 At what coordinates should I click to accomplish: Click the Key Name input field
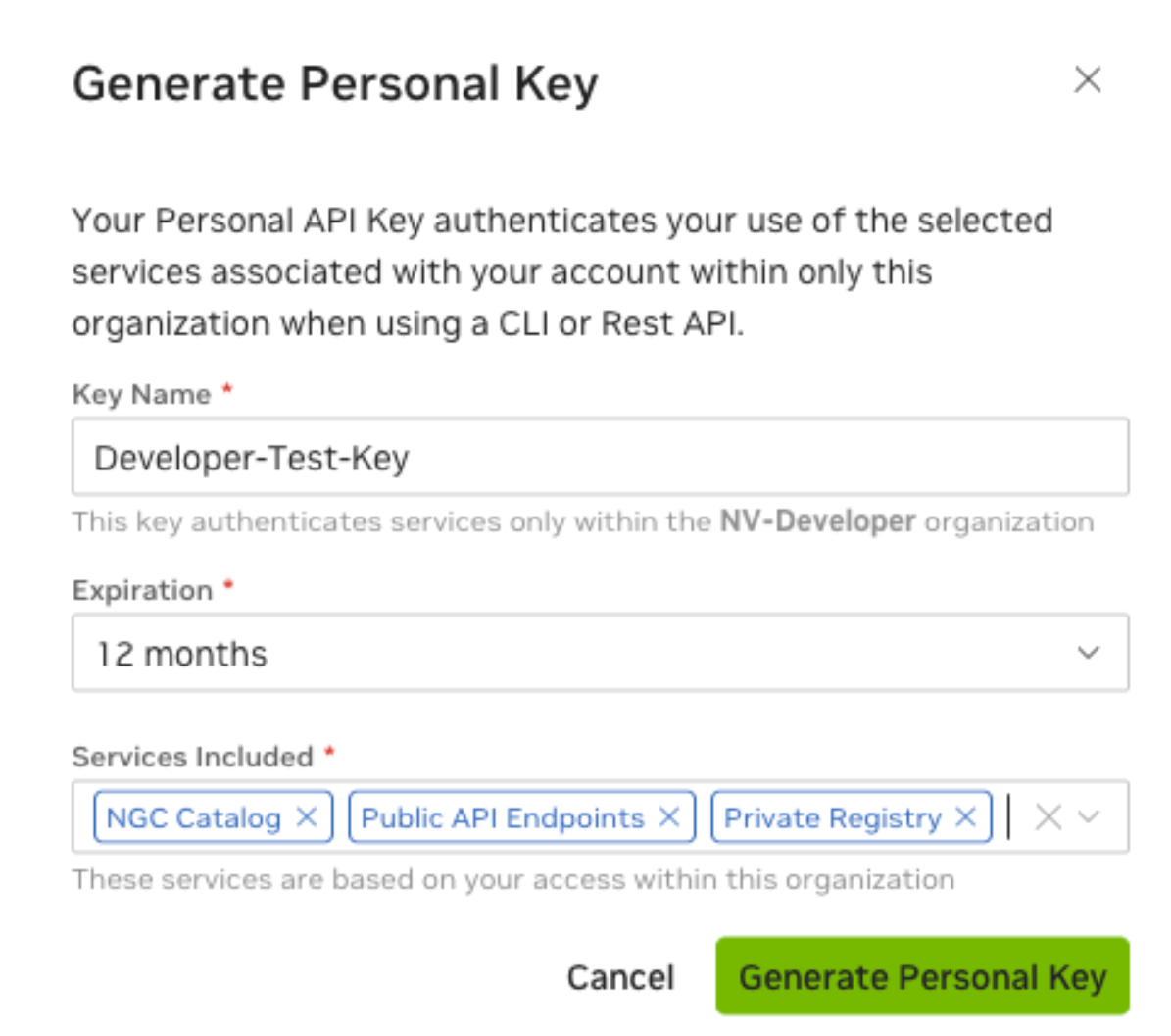click(x=600, y=457)
